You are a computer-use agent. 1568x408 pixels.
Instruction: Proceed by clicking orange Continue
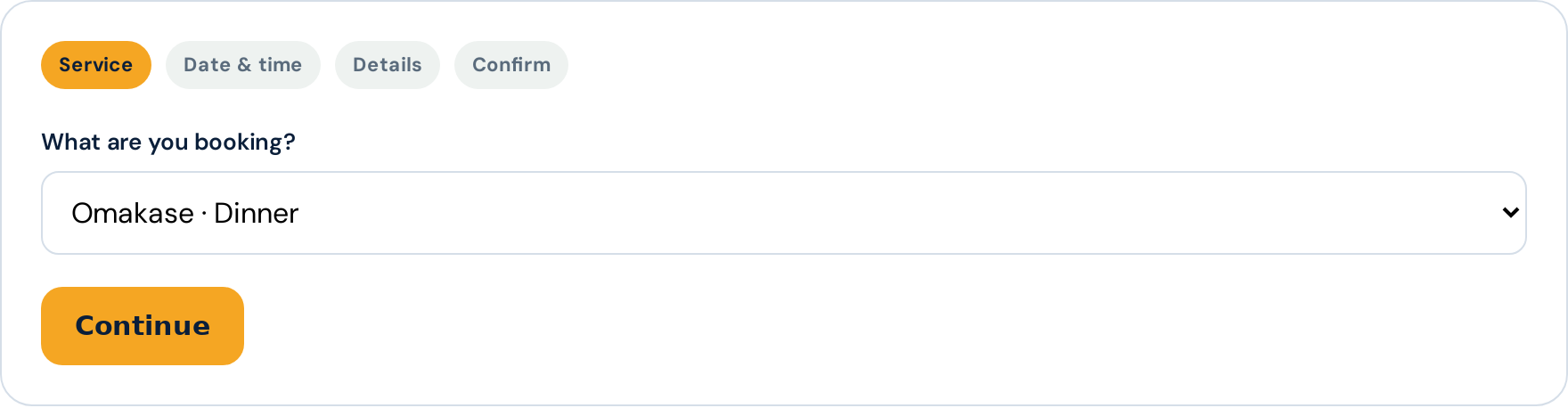(x=143, y=326)
